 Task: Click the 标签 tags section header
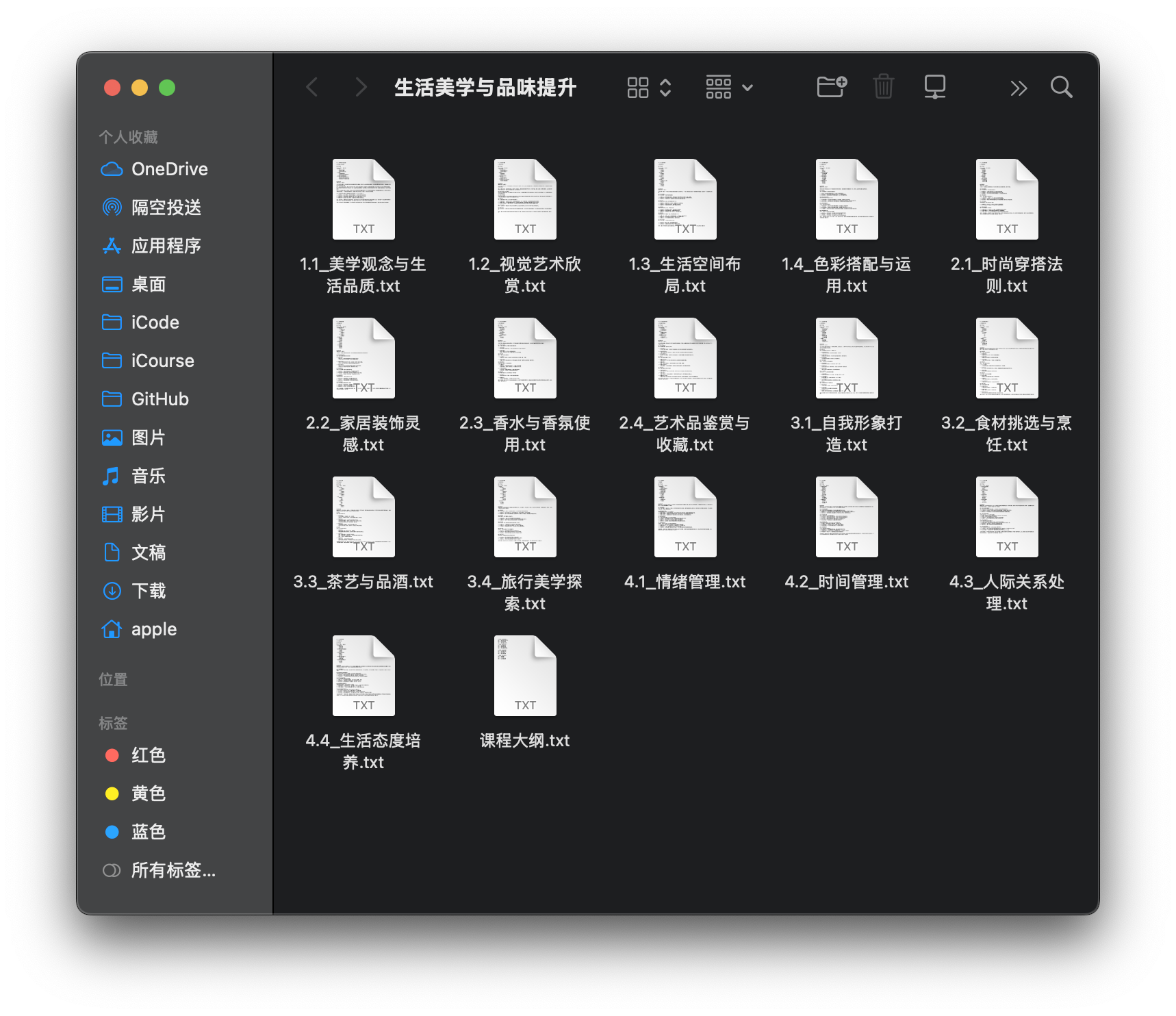click(x=113, y=723)
